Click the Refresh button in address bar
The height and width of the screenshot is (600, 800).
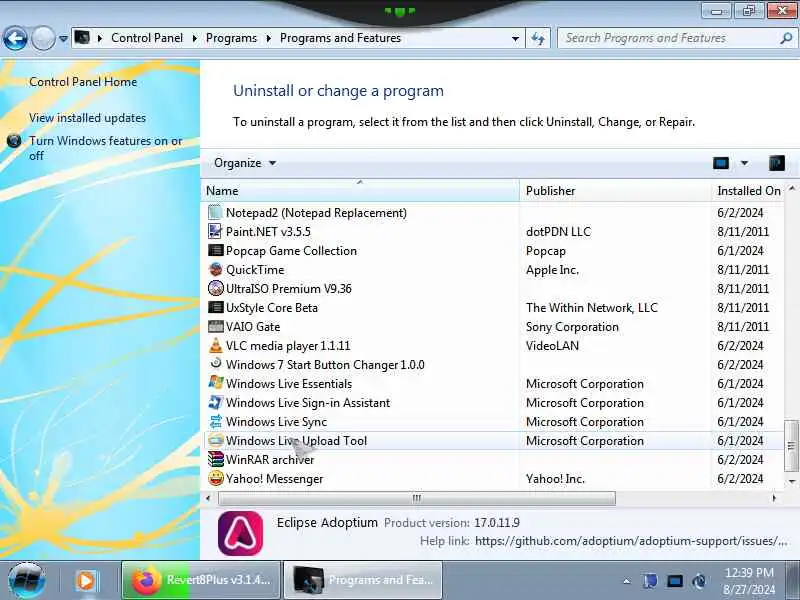click(538, 38)
